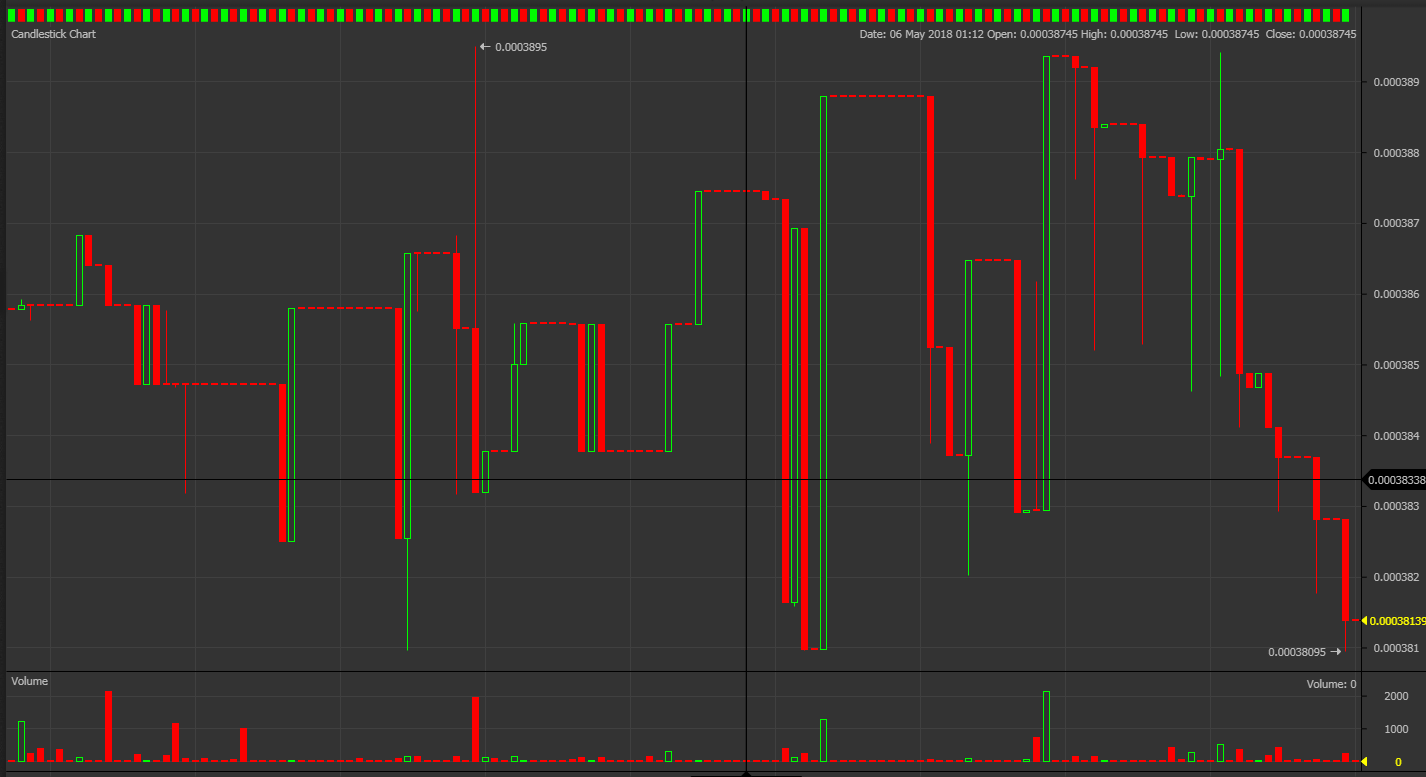Select the tall grey hollow candle reaching 0.0003893

click(x=1046, y=283)
